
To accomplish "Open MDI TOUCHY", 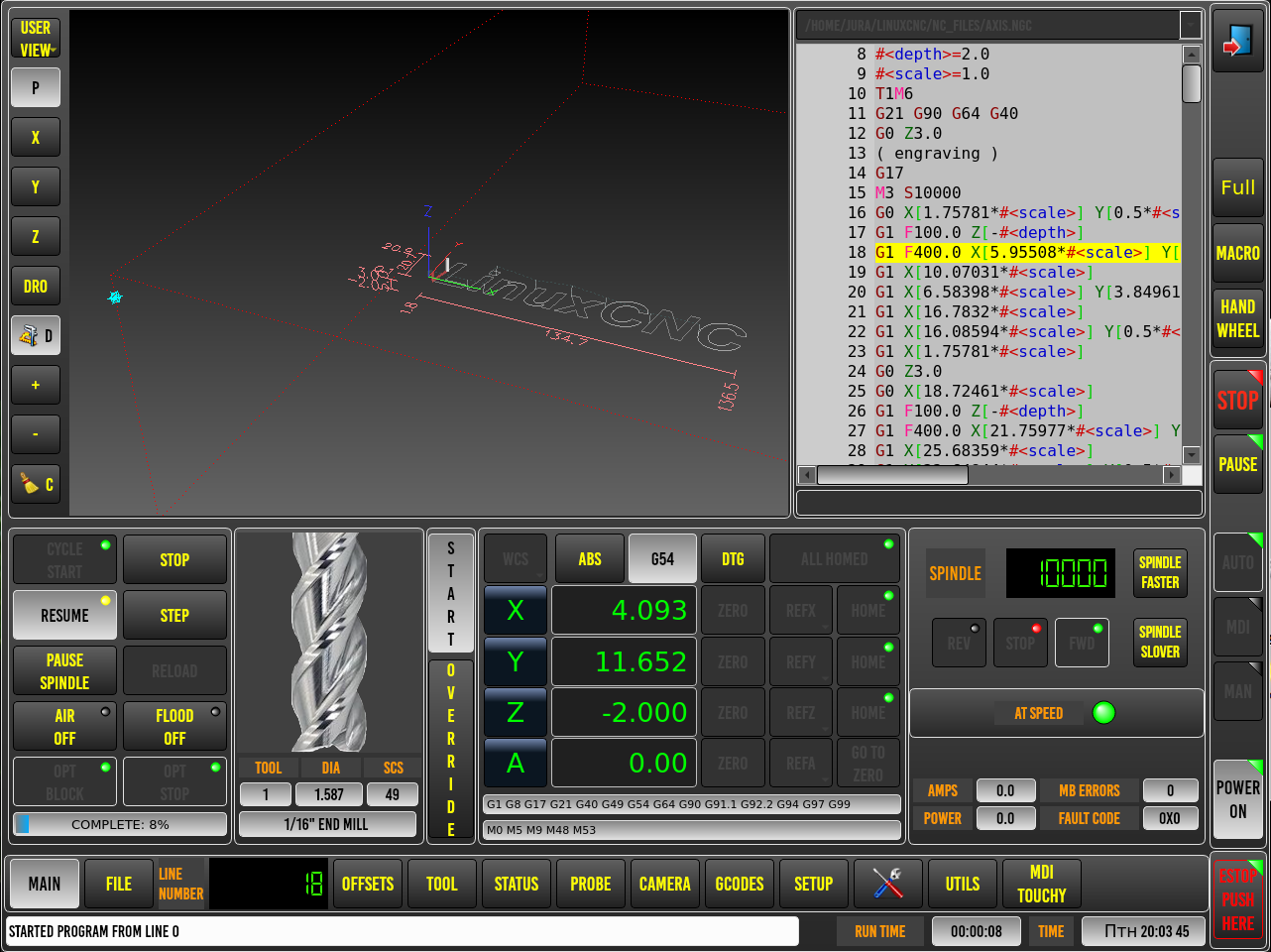I will coord(1042,884).
